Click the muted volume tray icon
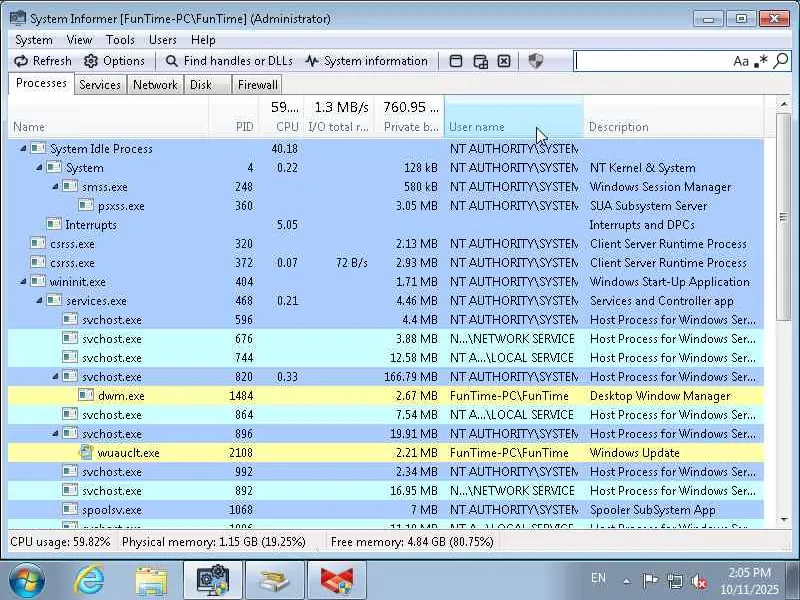Viewport: 800px width, 600px height. click(699, 581)
